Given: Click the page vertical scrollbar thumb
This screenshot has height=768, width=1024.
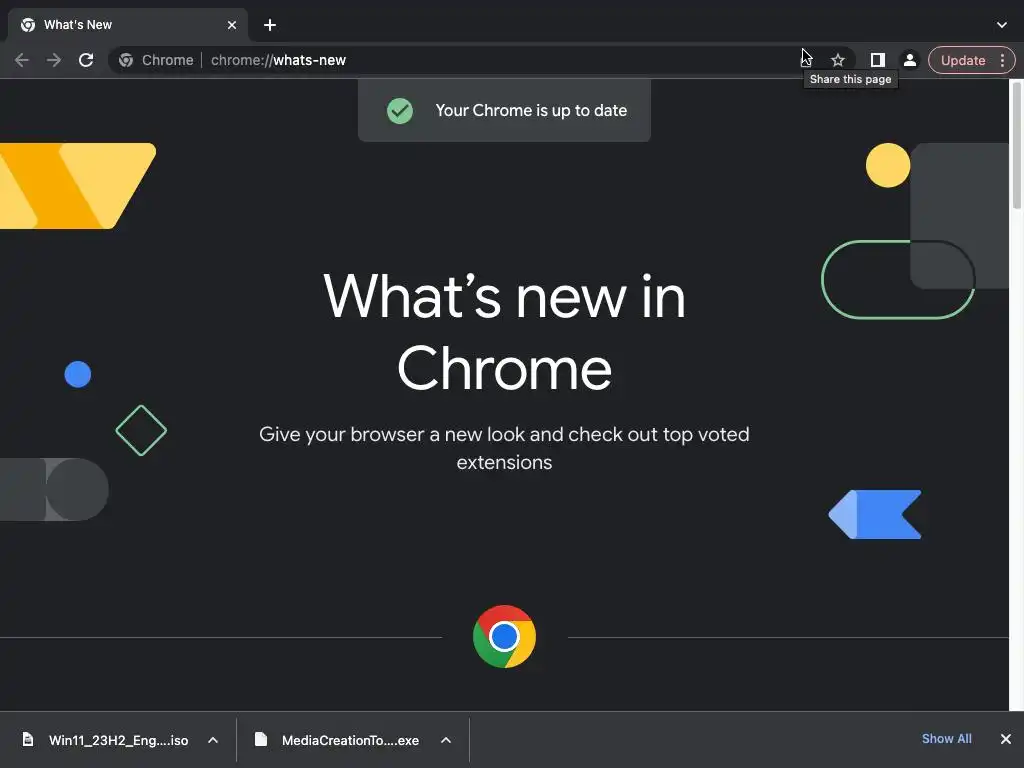Looking at the screenshot, I should tap(1016, 146).
